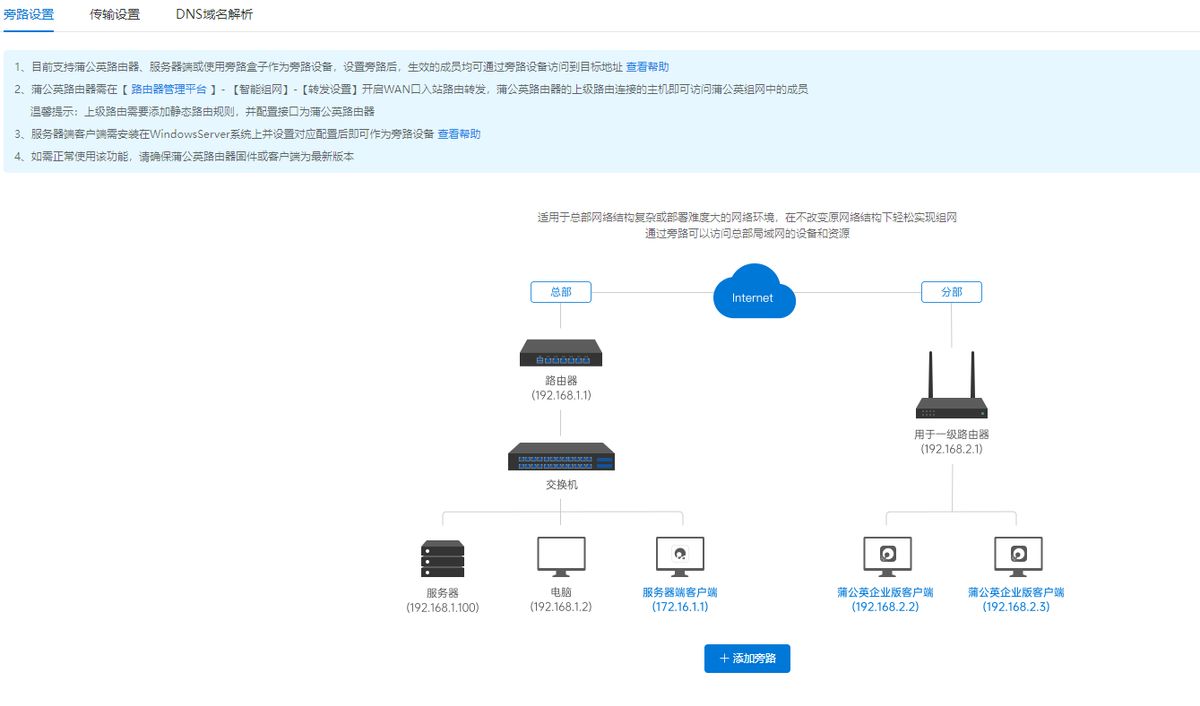Click diagram description starting 适用于总部网络结构复杂
The width and height of the screenshot is (1200, 706).
tap(748, 217)
